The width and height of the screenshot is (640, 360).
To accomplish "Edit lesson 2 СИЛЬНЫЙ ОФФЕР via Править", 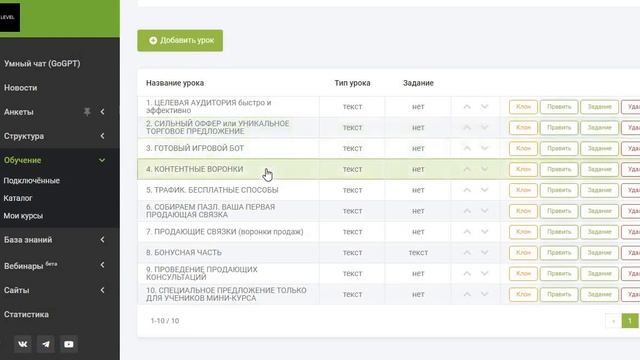I will click(559, 127).
